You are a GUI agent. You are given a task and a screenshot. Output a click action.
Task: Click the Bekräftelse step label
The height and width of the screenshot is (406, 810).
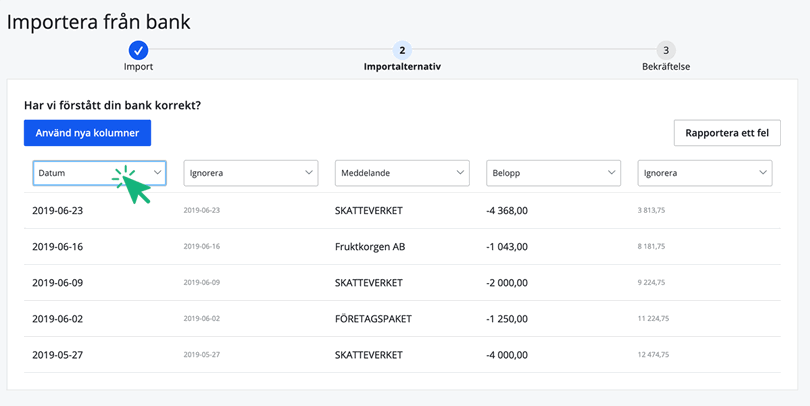point(666,67)
